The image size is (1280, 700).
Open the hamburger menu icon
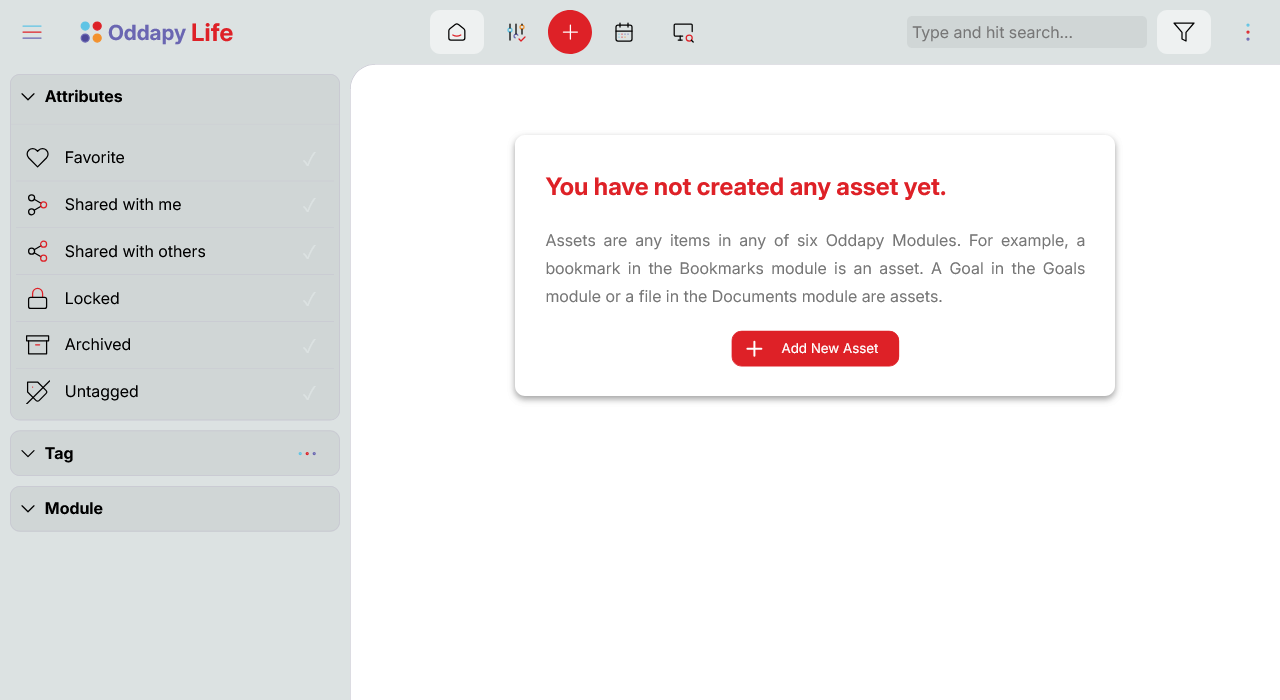tap(32, 33)
